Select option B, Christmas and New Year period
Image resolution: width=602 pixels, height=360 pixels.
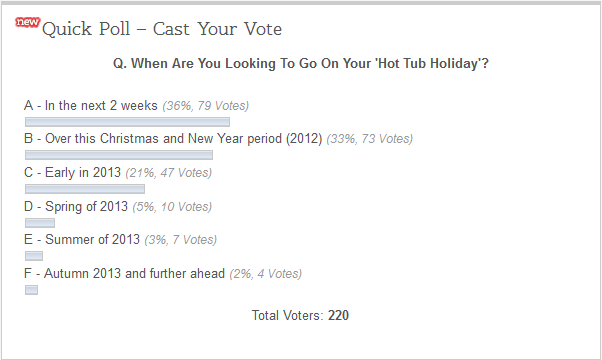point(173,138)
